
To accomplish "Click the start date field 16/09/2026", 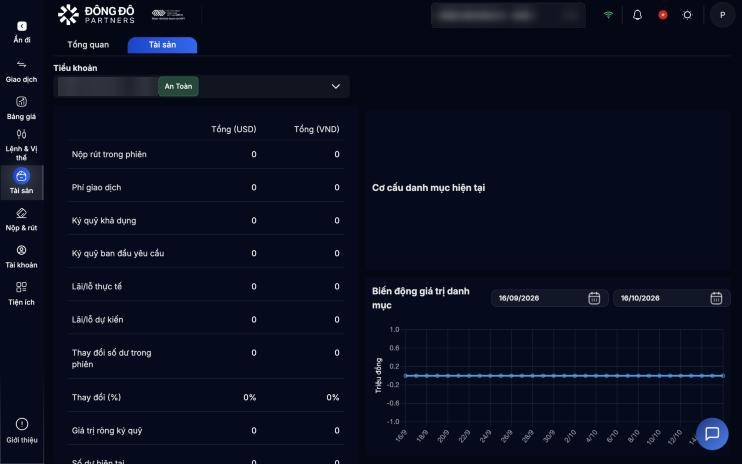I will [x=549, y=298].
